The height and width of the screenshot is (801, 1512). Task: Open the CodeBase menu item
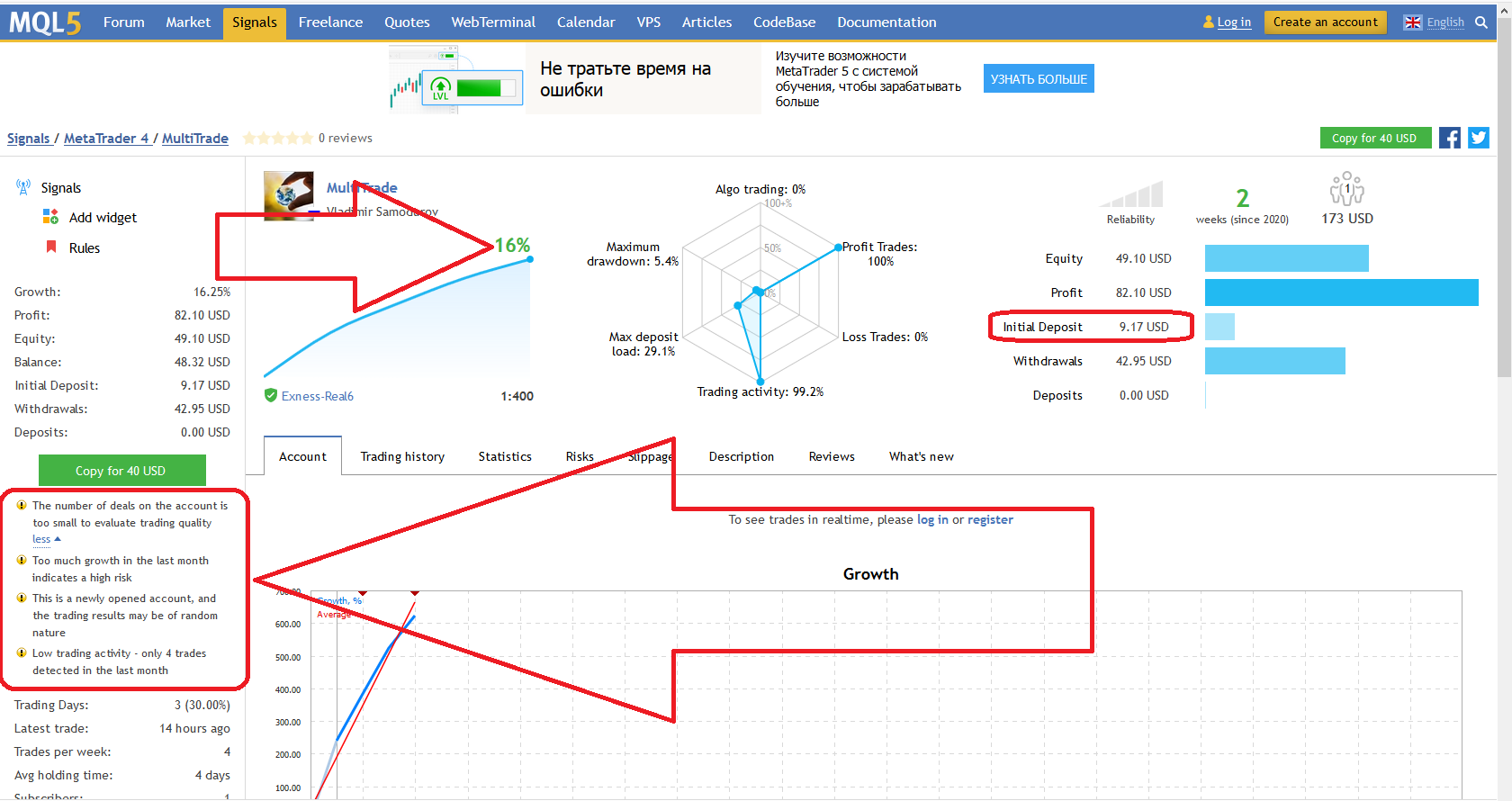785,22
